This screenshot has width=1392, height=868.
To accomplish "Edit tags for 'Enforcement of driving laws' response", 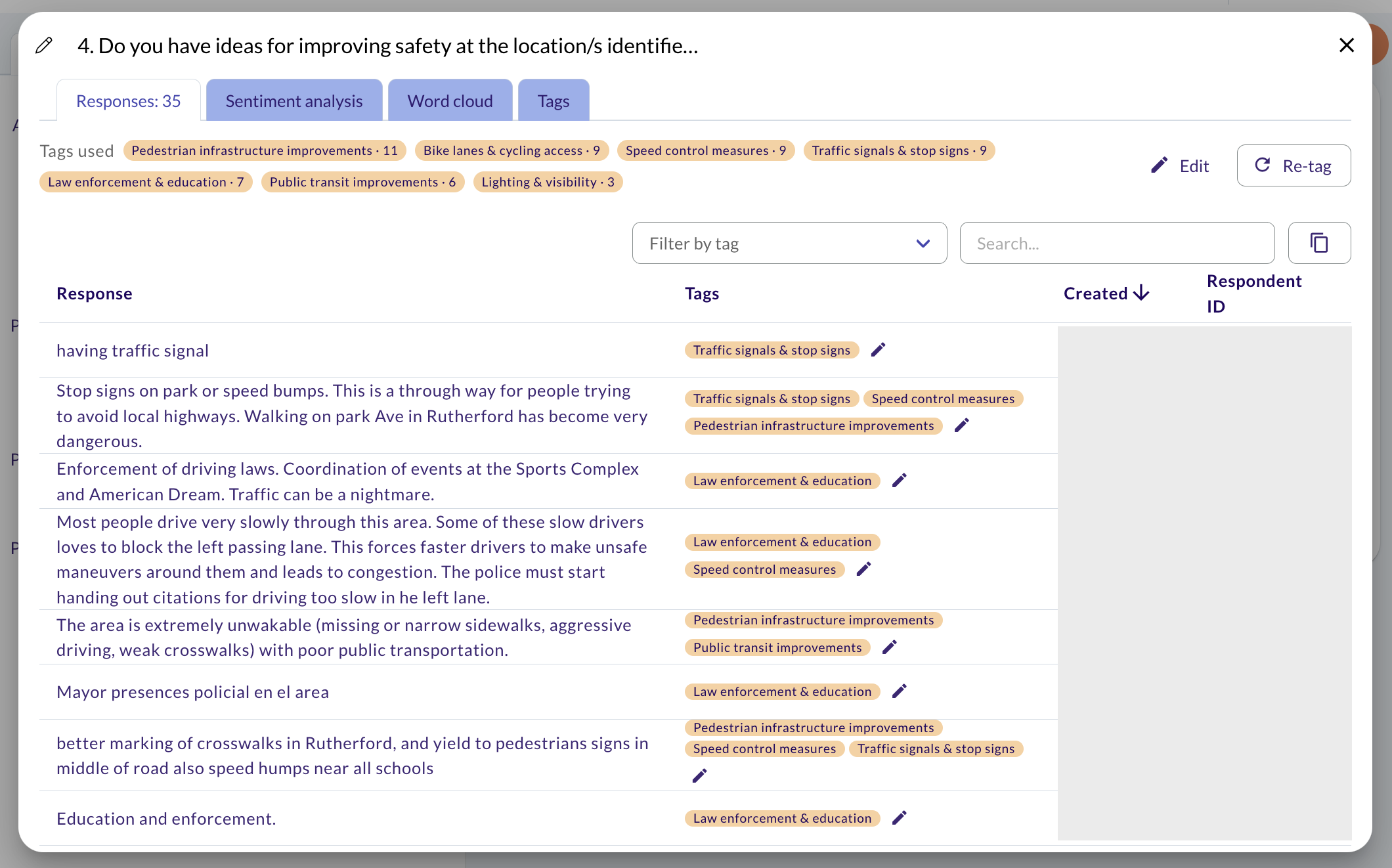I will point(899,481).
